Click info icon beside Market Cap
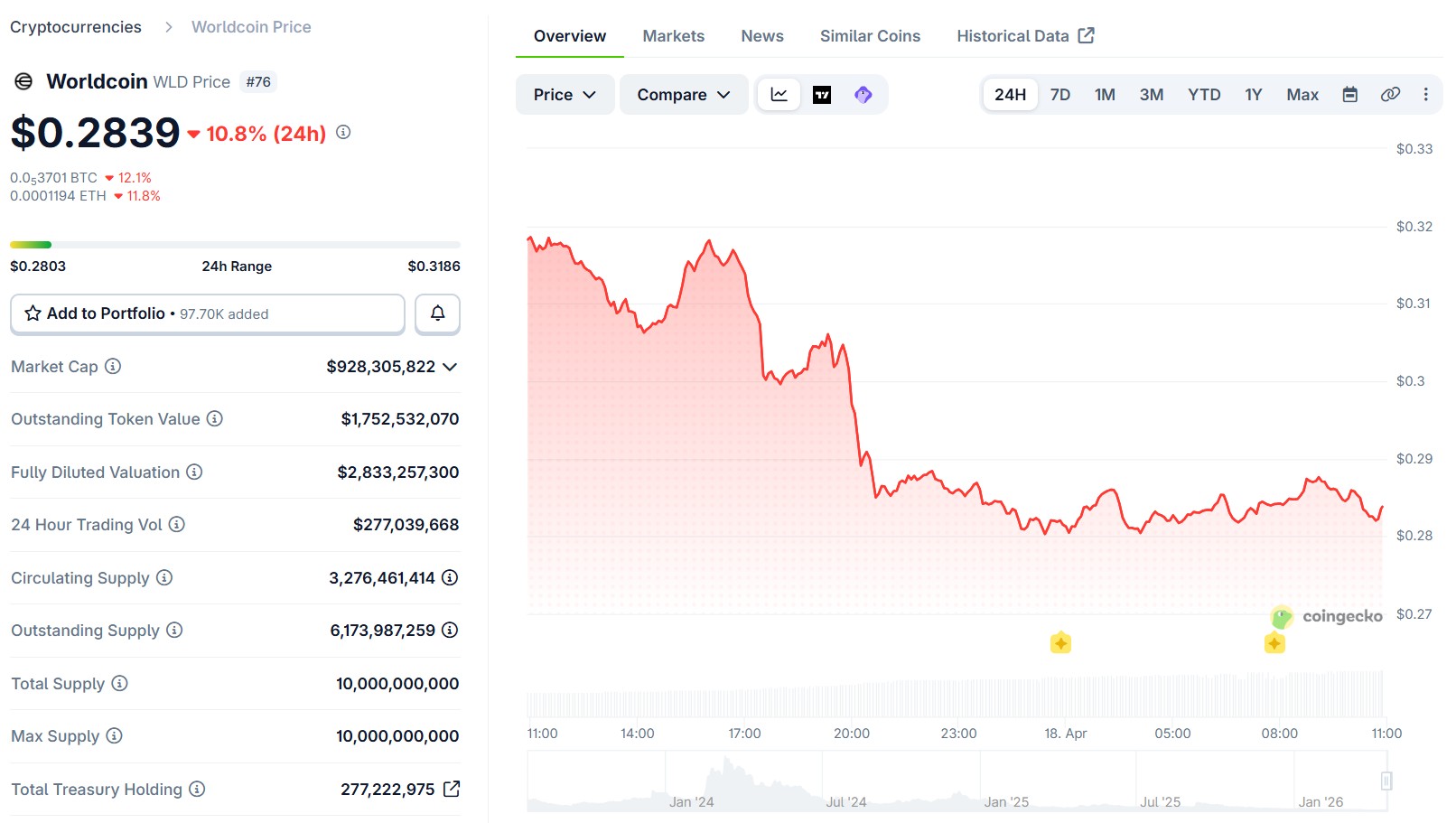 (113, 367)
